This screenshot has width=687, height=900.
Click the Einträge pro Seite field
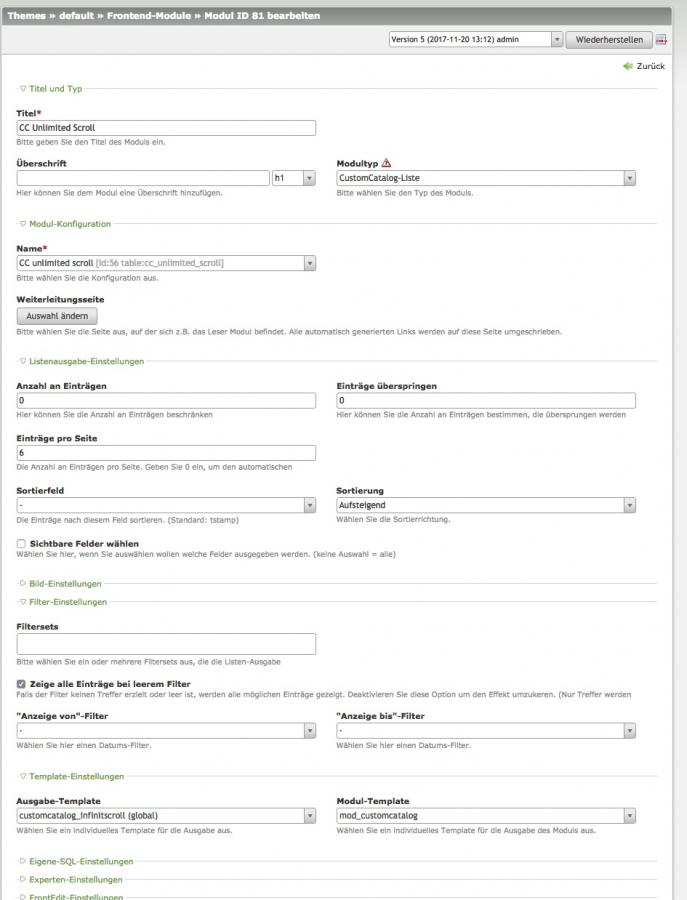point(166,453)
